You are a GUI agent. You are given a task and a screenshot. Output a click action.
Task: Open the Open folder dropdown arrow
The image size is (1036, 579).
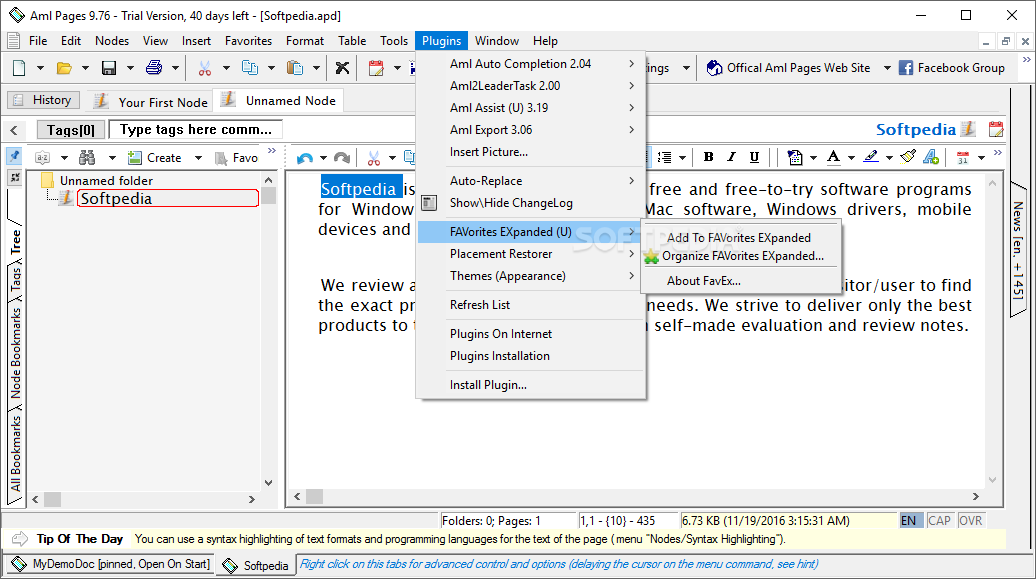click(x=85, y=68)
